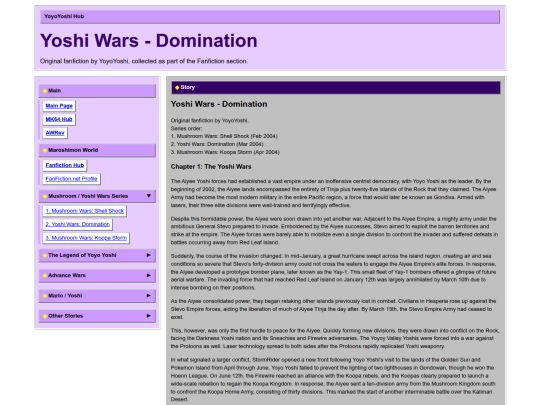Go to MK64 Hub

click(x=59, y=119)
